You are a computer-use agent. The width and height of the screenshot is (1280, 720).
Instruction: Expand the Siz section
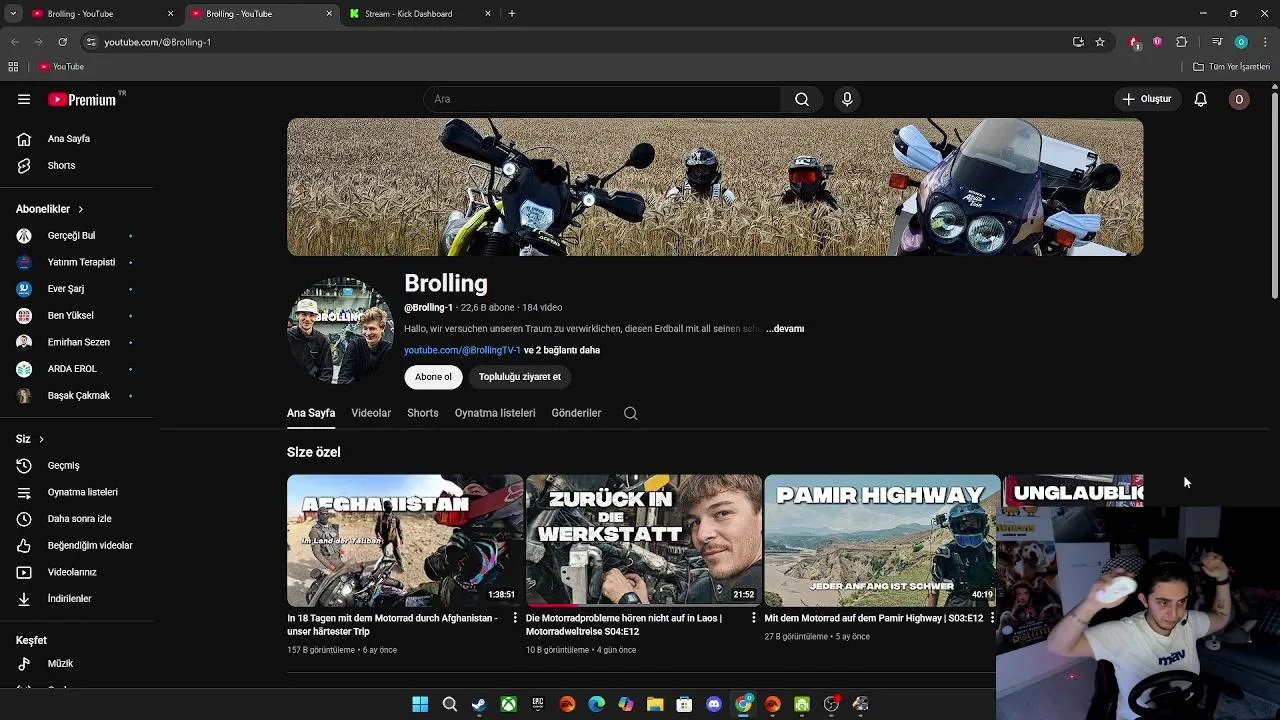[x=30, y=439]
